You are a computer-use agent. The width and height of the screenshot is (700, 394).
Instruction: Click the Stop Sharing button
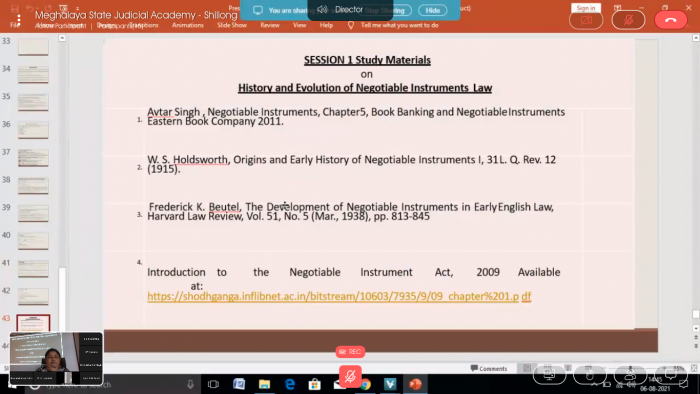pos(385,10)
